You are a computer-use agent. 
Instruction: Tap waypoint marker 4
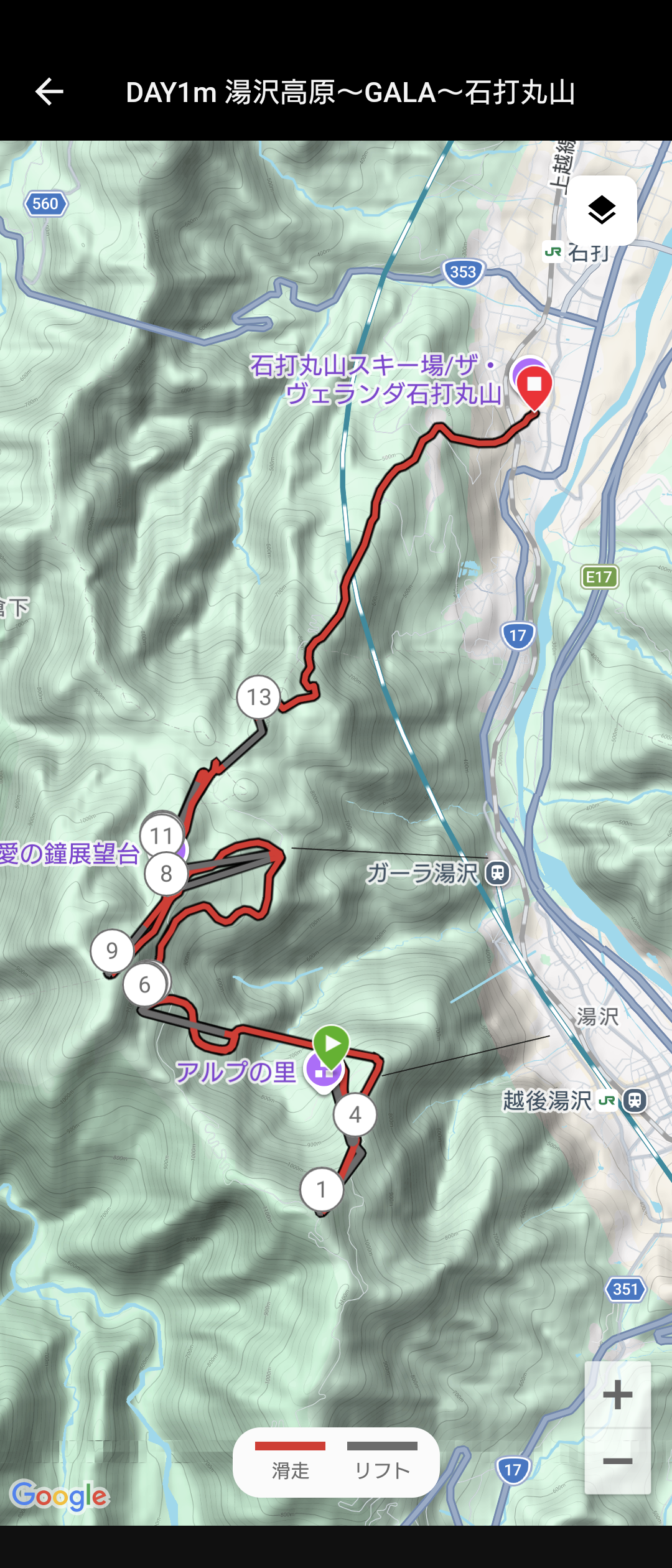point(355,1114)
